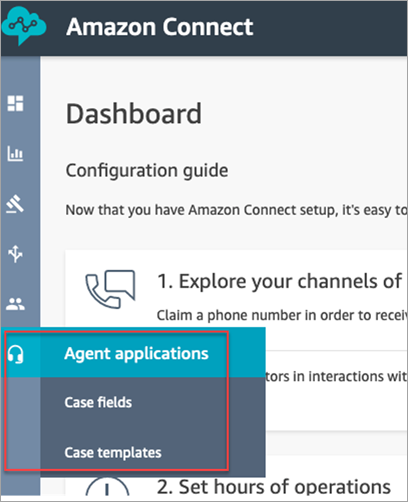The width and height of the screenshot is (408, 502).
Task: Click the Now that you have Amazon Connect text
Action: (236, 210)
